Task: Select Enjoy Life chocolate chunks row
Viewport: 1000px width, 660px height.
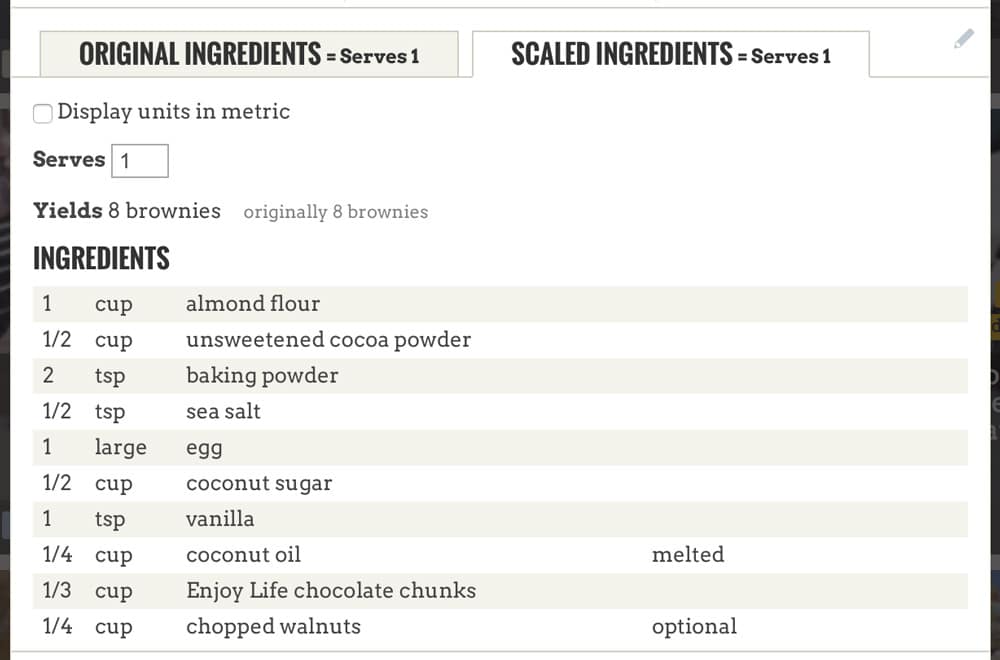Action: coord(501,590)
